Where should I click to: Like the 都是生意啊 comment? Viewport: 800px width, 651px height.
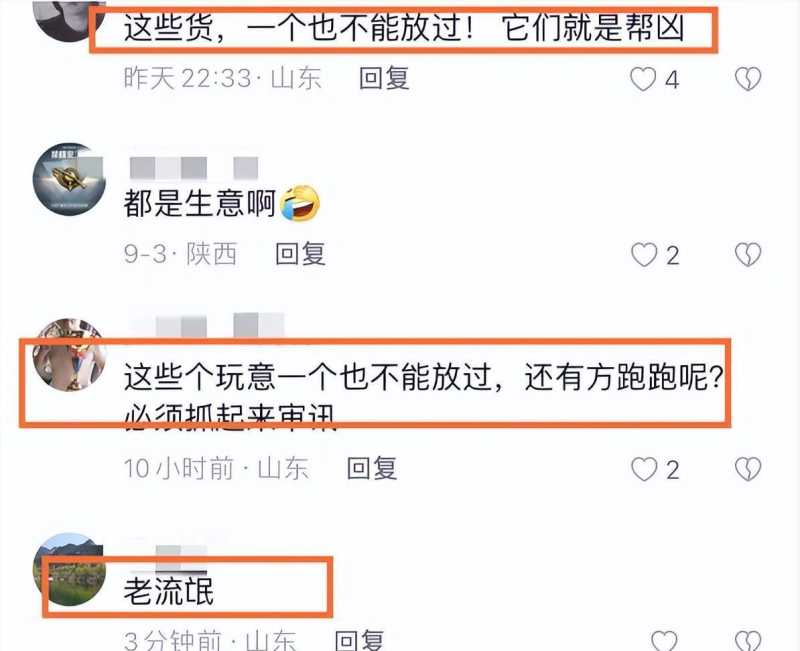pyautogui.click(x=644, y=255)
